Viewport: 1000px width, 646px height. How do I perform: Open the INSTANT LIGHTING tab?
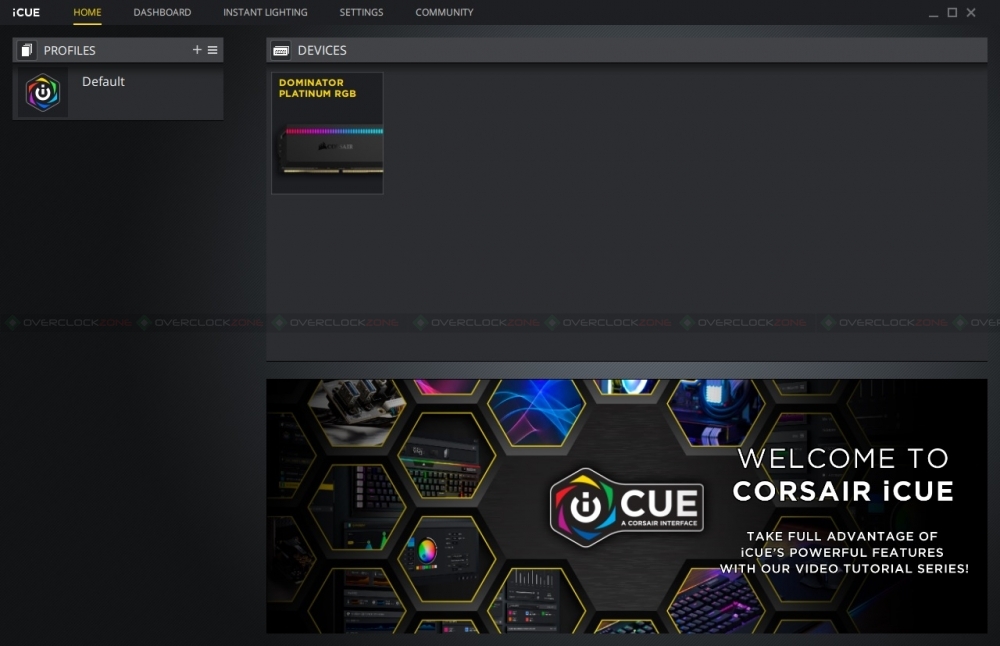pos(265,12)
